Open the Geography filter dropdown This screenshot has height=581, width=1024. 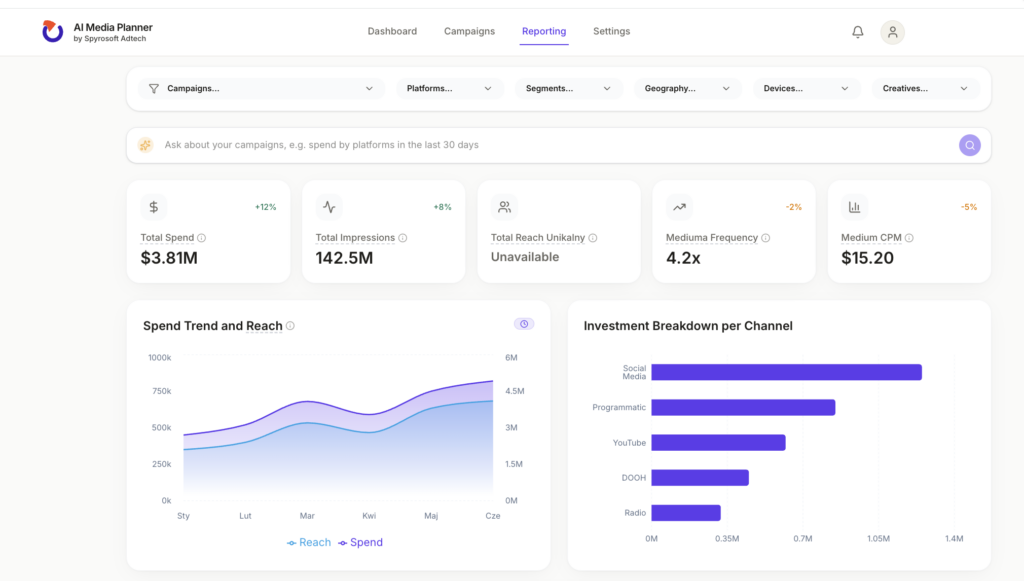coord(687,89)
